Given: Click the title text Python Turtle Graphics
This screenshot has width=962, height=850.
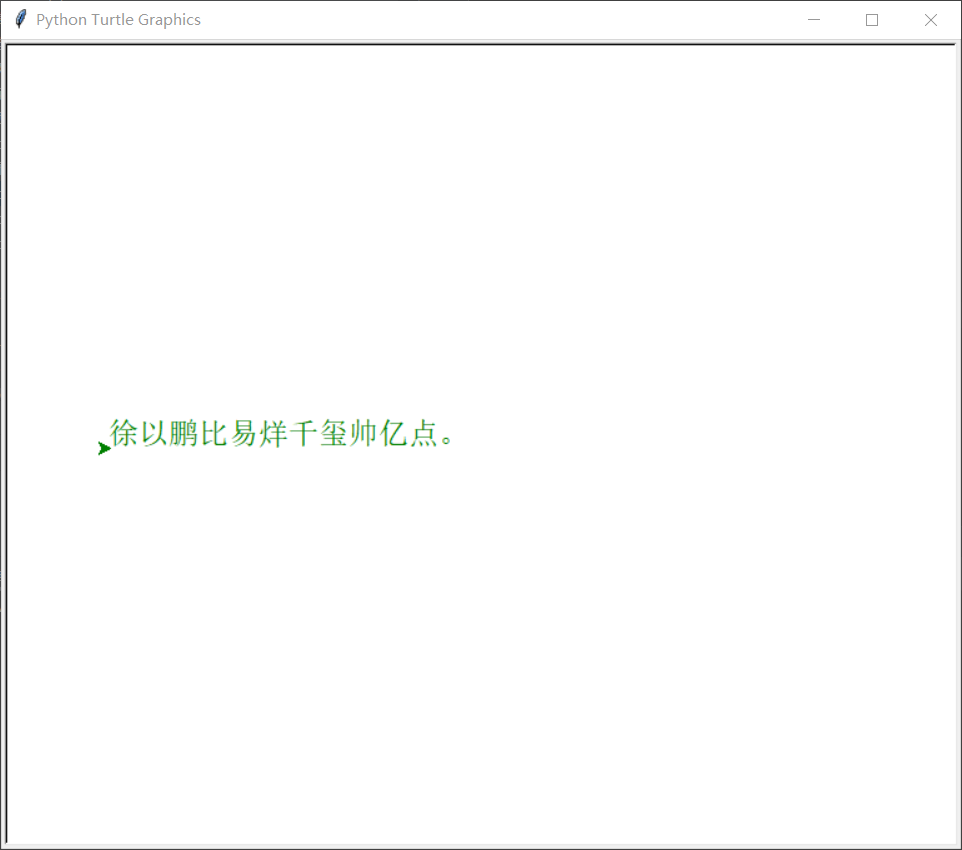Looking at the screenshot, I should [x=118, y=19].
